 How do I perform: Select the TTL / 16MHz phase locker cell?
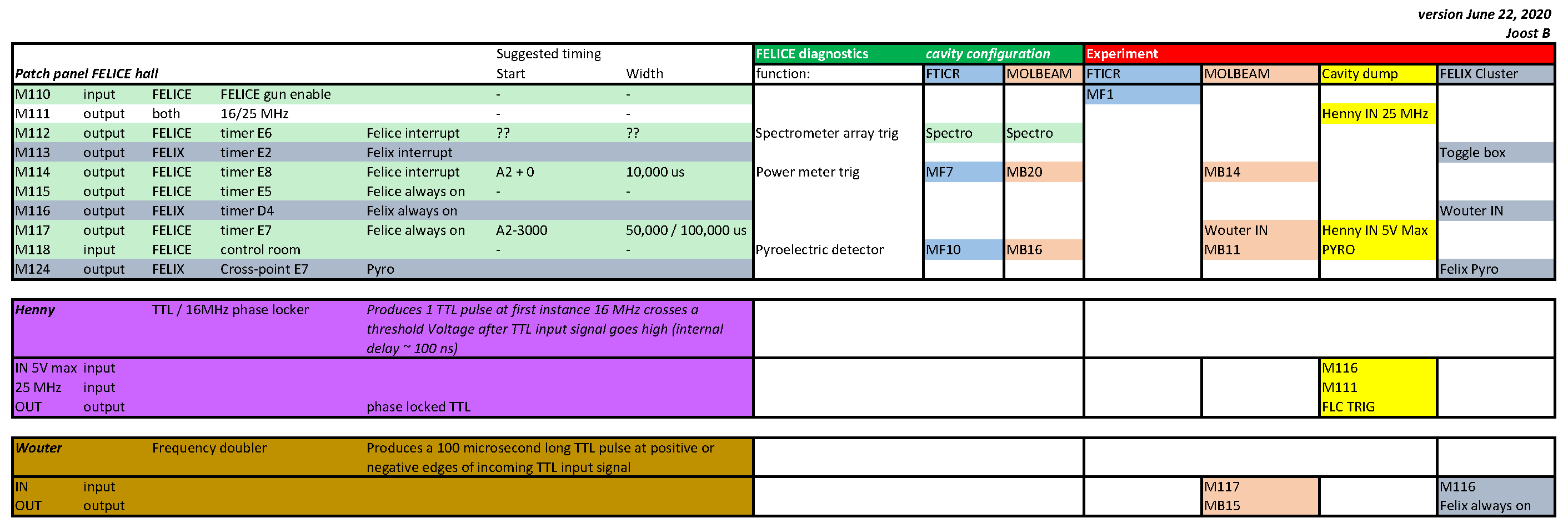[x=230, y=310]
